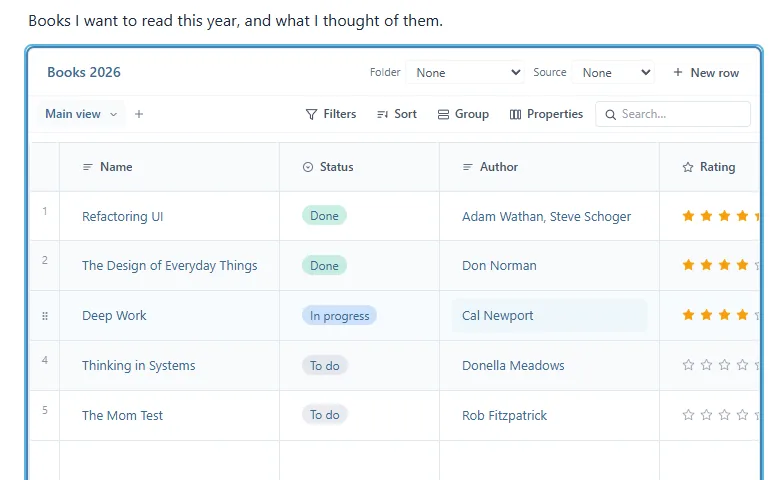The height and width of the screenshot is (480, 780).
Task: Click the Author column header
Action: tap(549, 167)
